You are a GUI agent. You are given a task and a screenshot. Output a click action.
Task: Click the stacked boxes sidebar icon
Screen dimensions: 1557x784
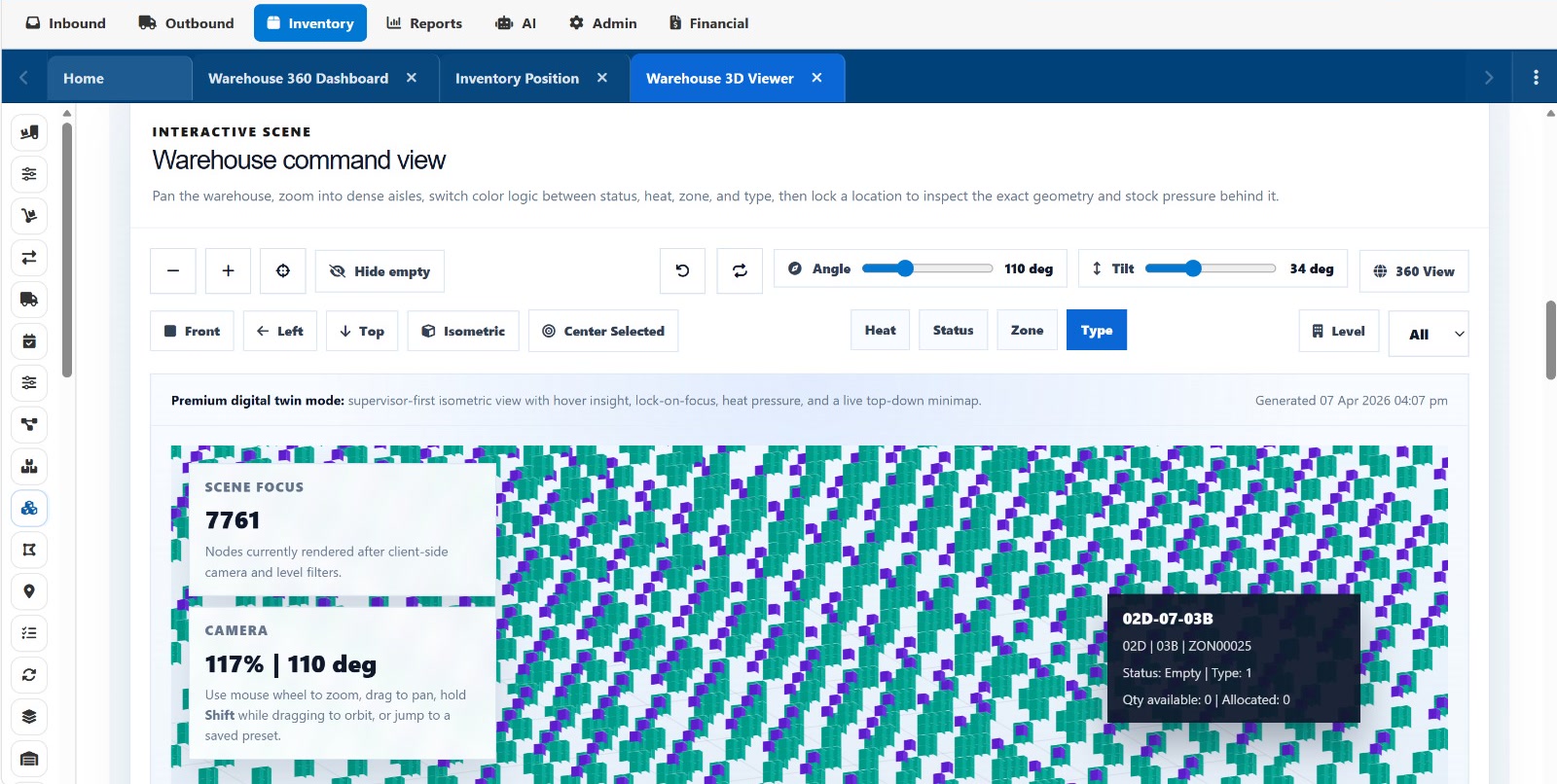coord(29,466)
